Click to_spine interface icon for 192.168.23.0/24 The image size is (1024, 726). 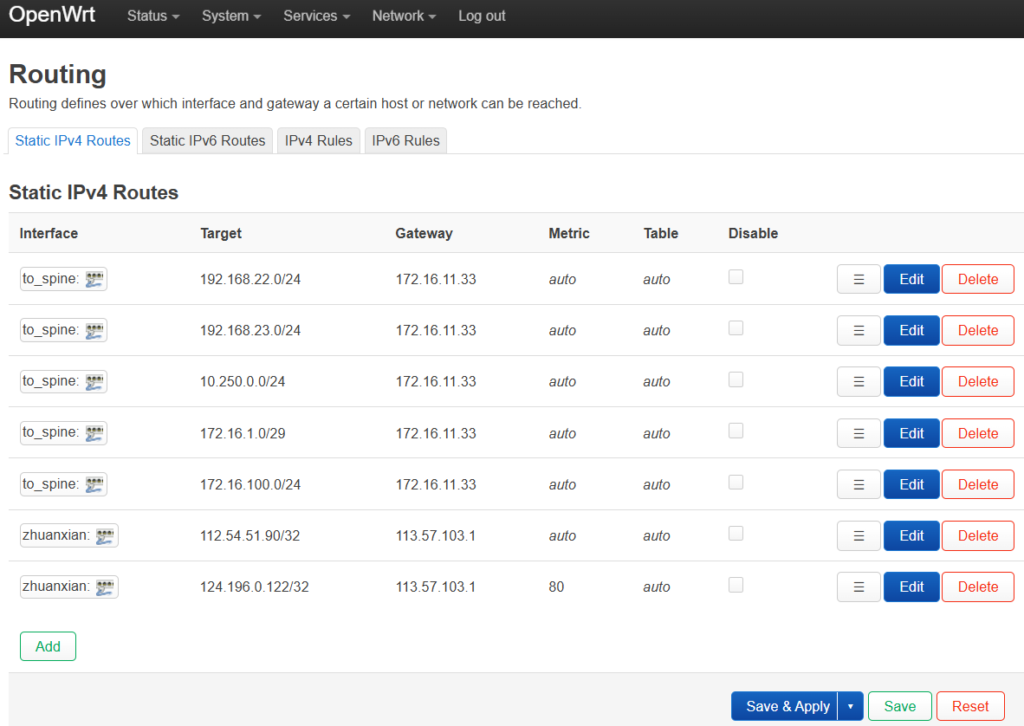tap(94, 331)
